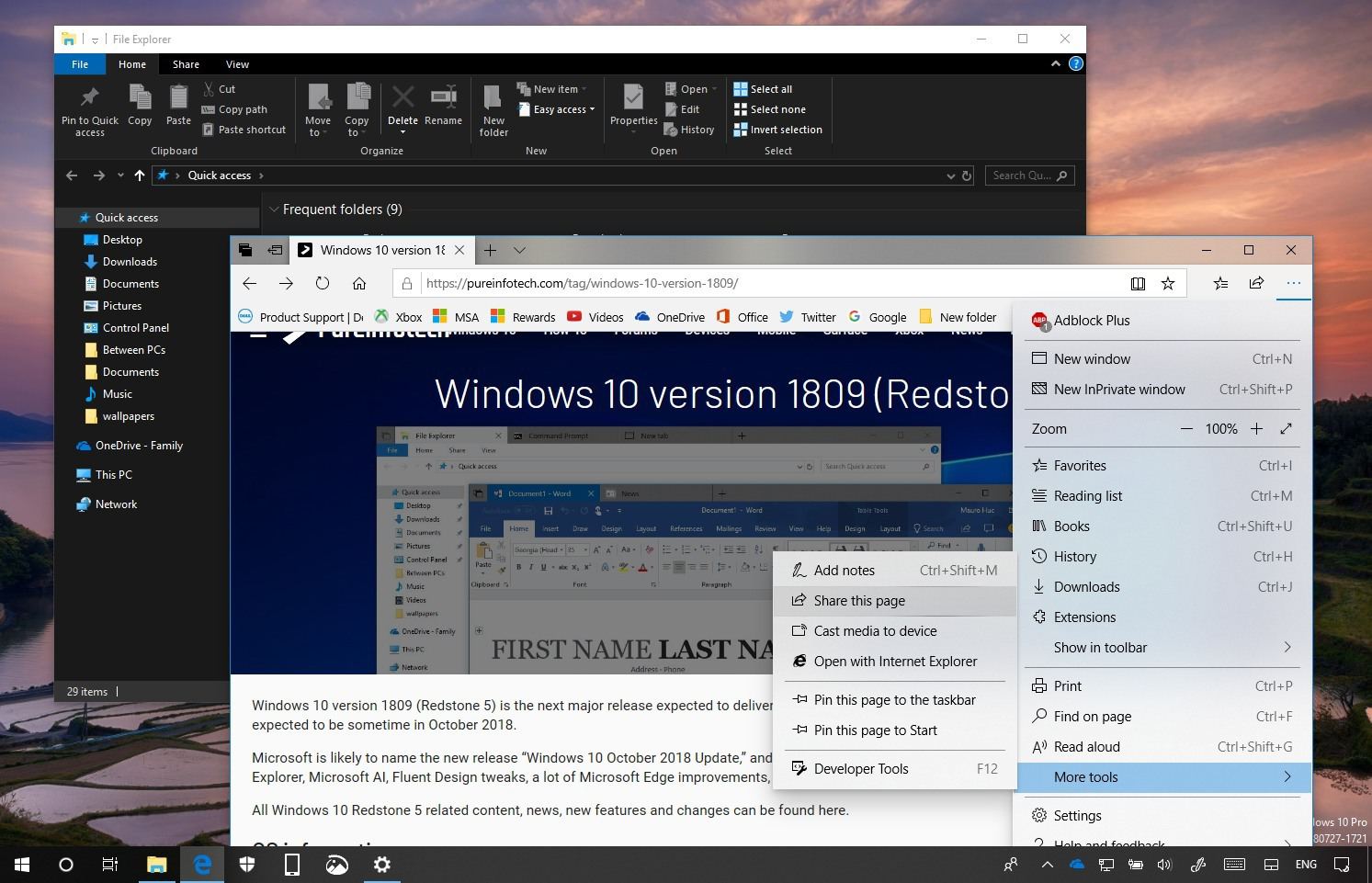1372x883 pixels.
Task: Increase zoom with the plus control
Action: click(x=1257, y=428)
